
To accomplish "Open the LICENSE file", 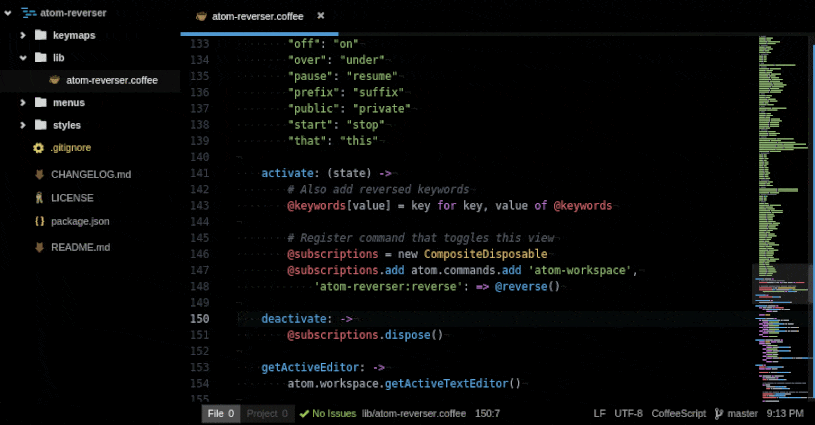I will [x=72, y=198].
